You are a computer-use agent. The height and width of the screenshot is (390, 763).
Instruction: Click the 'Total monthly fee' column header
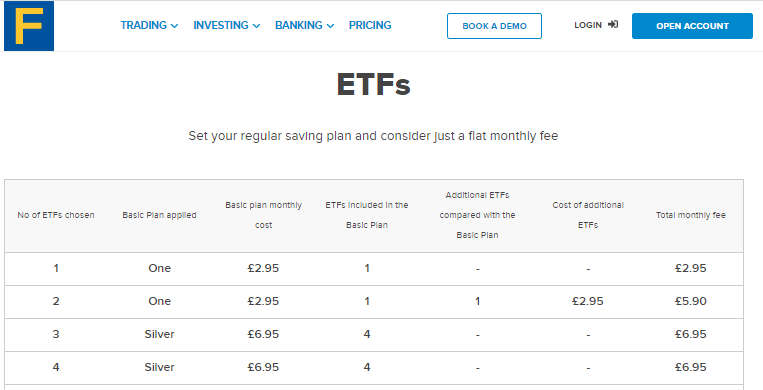[690, 215]
